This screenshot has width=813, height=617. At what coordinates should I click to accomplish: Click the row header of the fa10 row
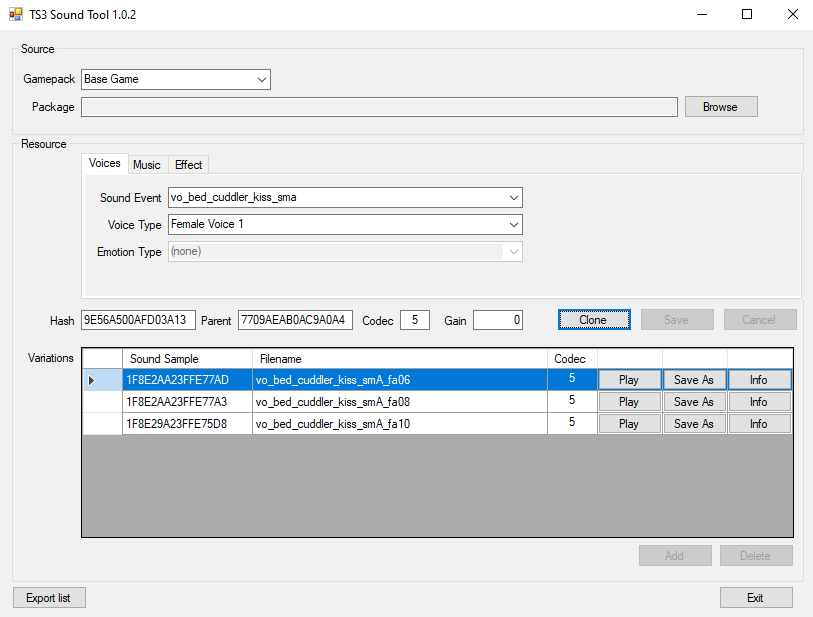click(x=103, y=424)
